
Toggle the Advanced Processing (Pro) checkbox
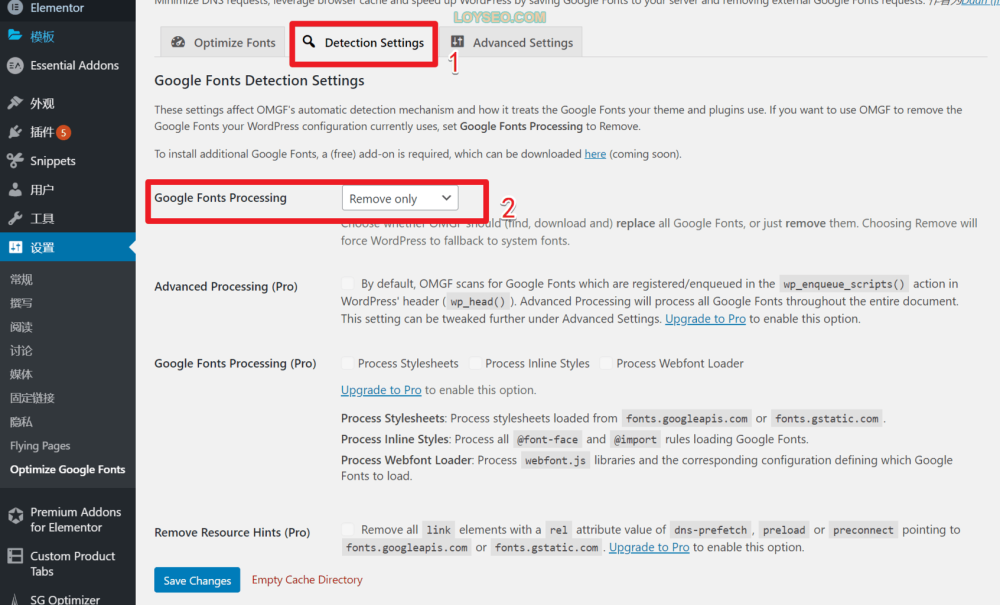[348, 283]
